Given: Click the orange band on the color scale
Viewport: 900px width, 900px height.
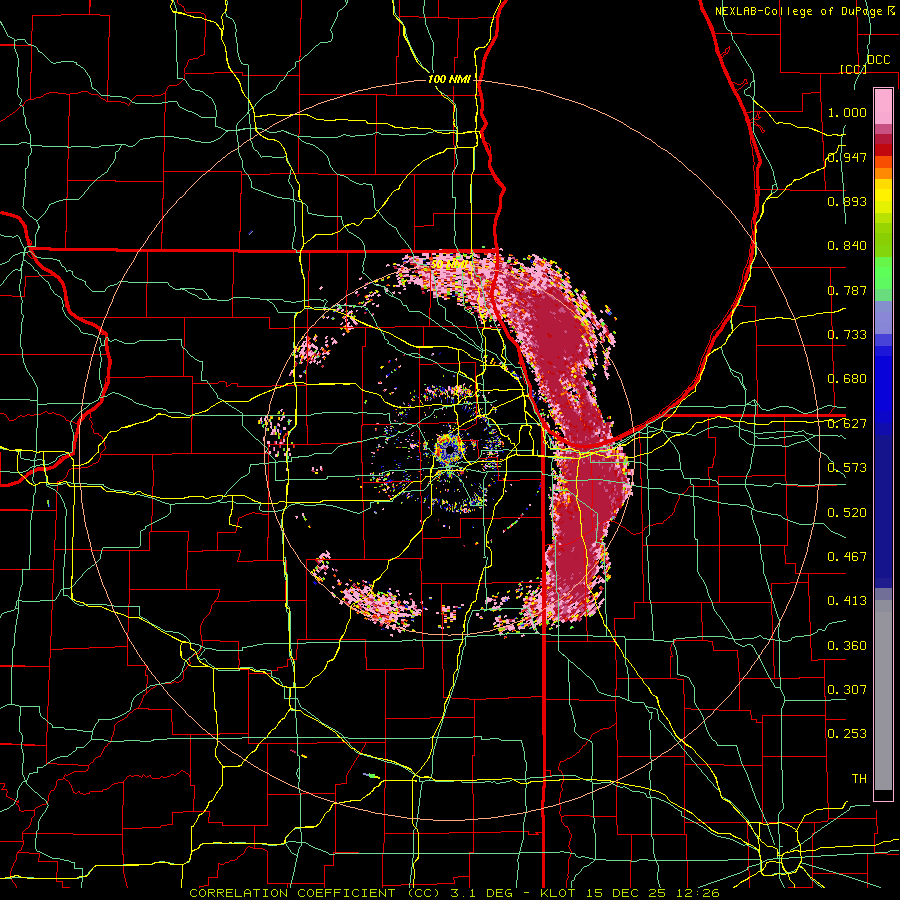Looking at the screenshot, I should pyautogui.click(x=883, y=173).
